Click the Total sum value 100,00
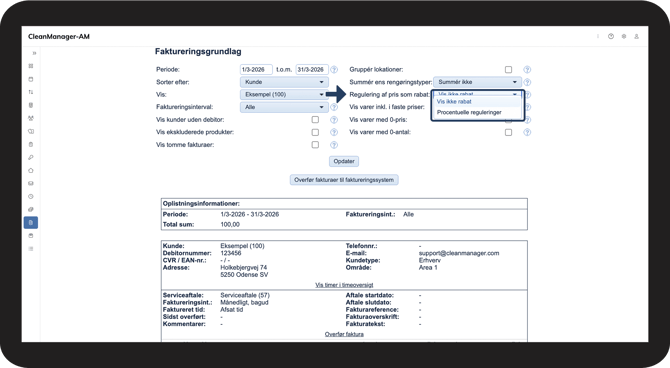Image resolution: width=670 pixels, height=368 pixels. tap(230, 224)
